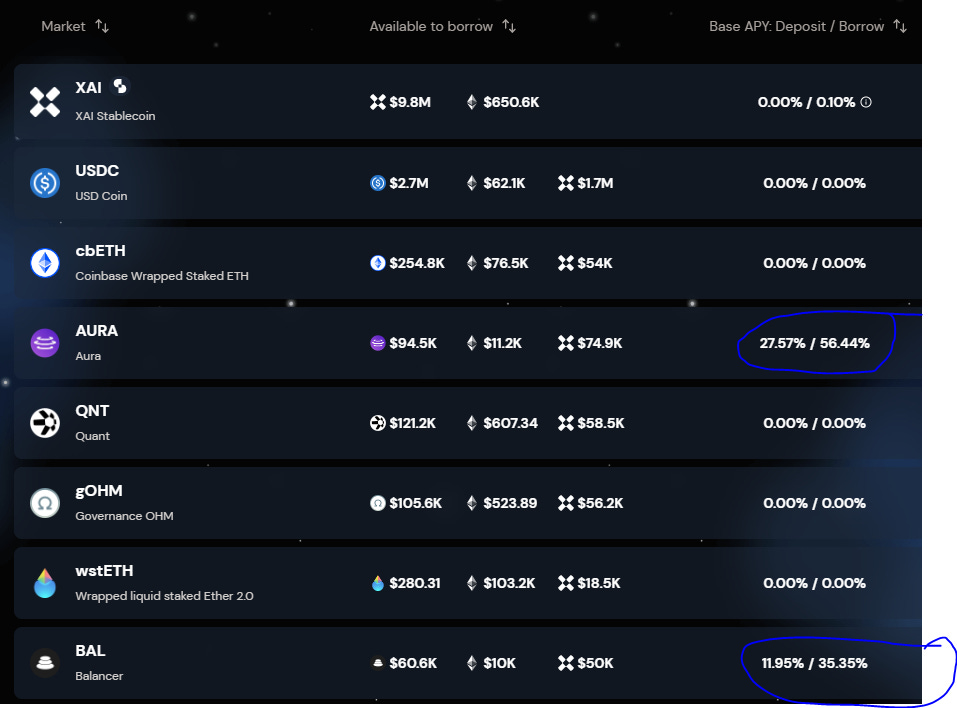Sort by Available to borrow arrows
The image size is (957, 708).
[509, 26]
